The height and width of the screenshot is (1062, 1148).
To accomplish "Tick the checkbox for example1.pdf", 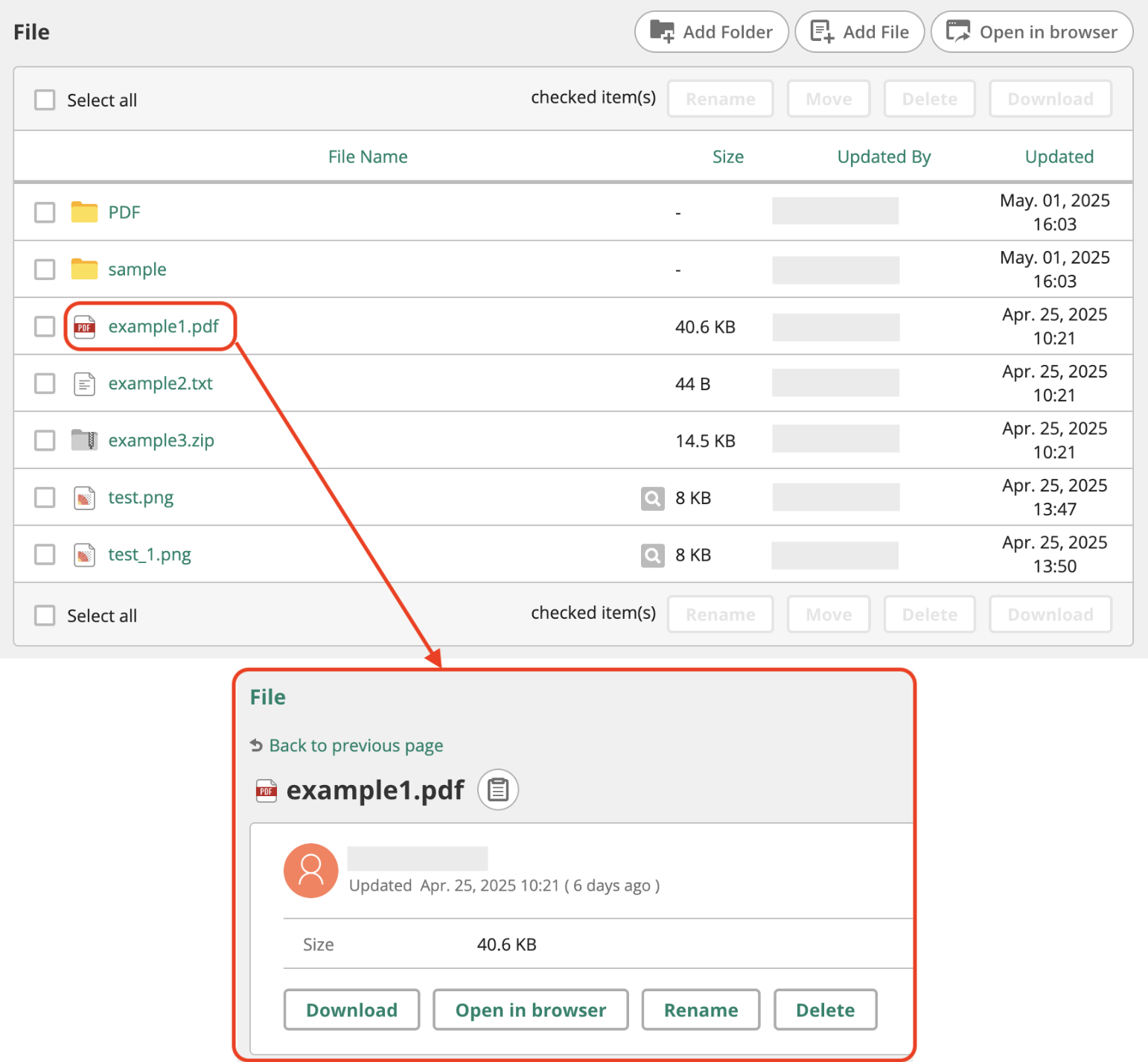I will (x=45, y=326).
